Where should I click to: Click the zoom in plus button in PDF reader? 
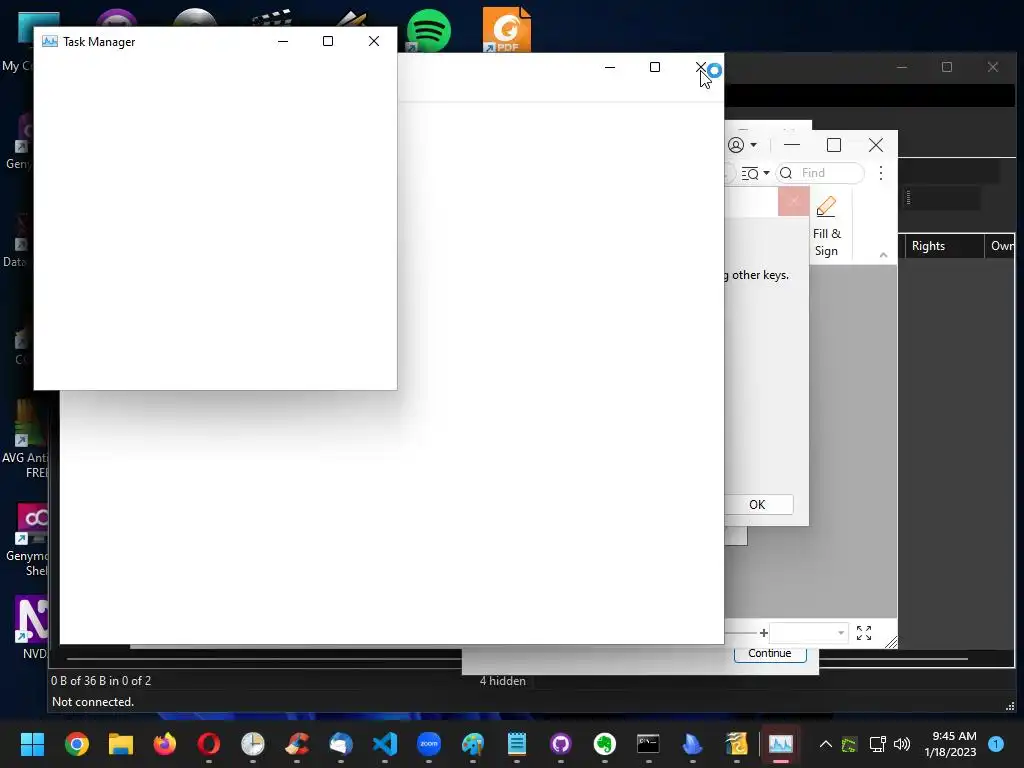pos(763,633)
